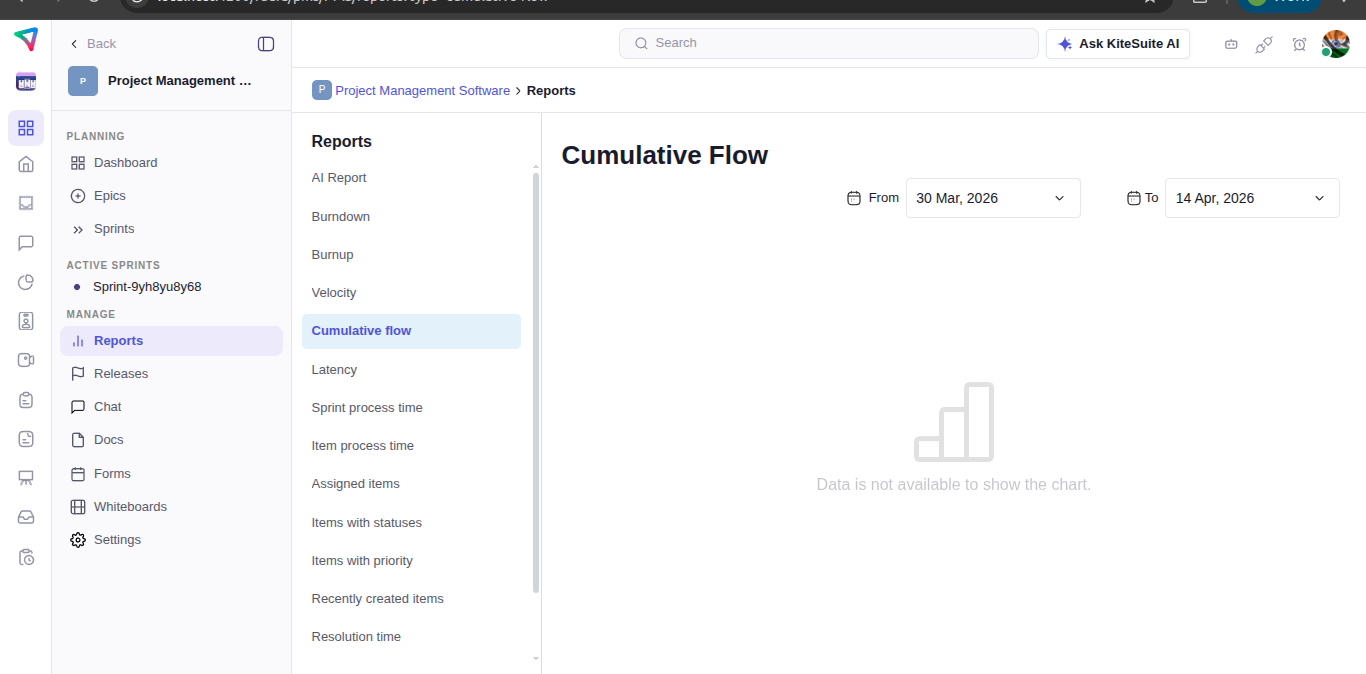Screen dimensions: 1366x674
Task: Click the KiteSuite logo icon
Action: pyautogui.click(x=26, y=40)
